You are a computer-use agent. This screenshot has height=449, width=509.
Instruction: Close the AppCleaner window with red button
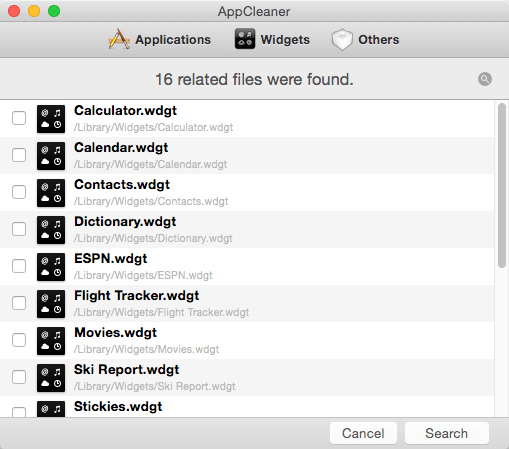[x=14, y=11]
